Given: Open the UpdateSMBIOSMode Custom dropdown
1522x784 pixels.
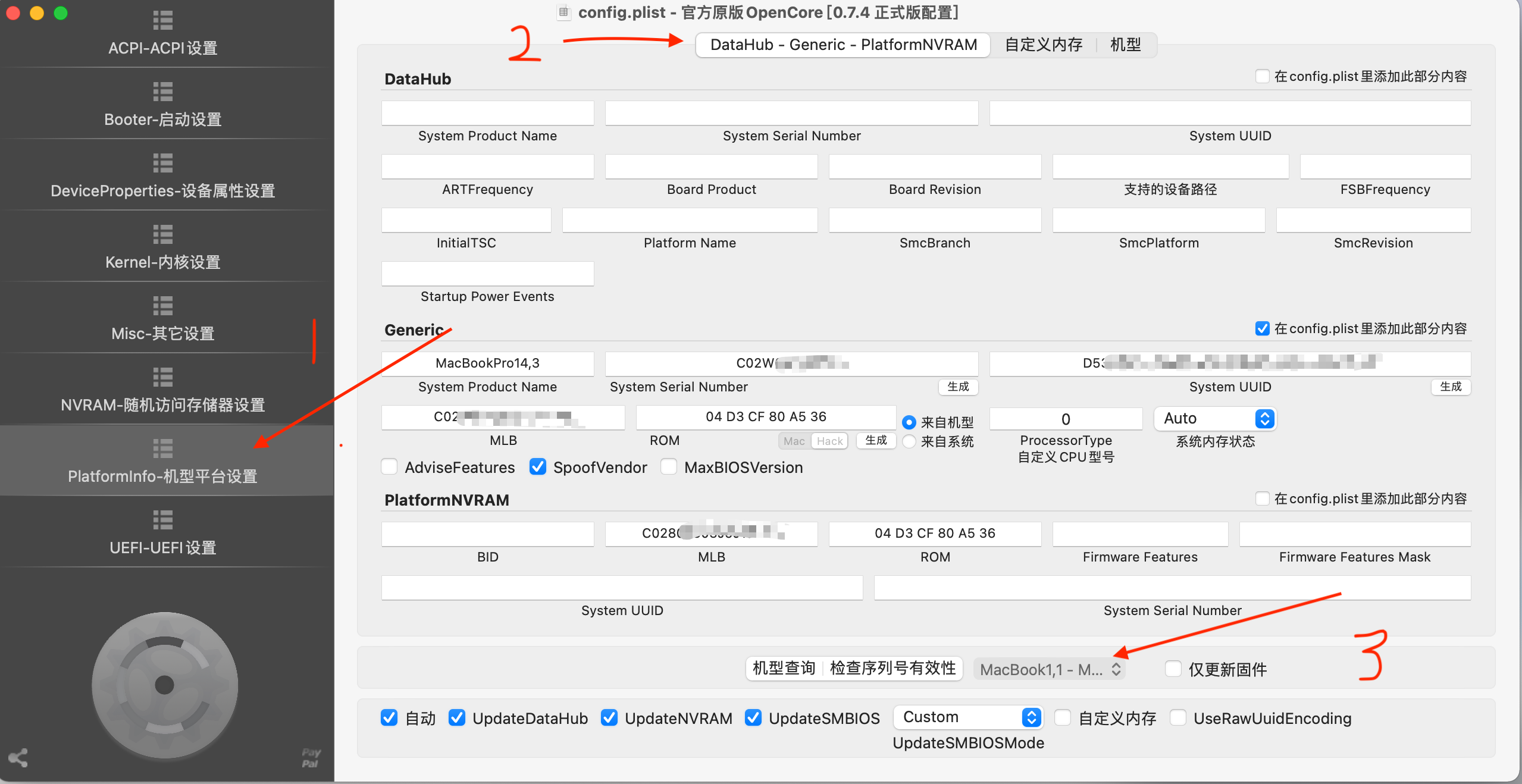Looking at the screenshot, I should [969, 717].
